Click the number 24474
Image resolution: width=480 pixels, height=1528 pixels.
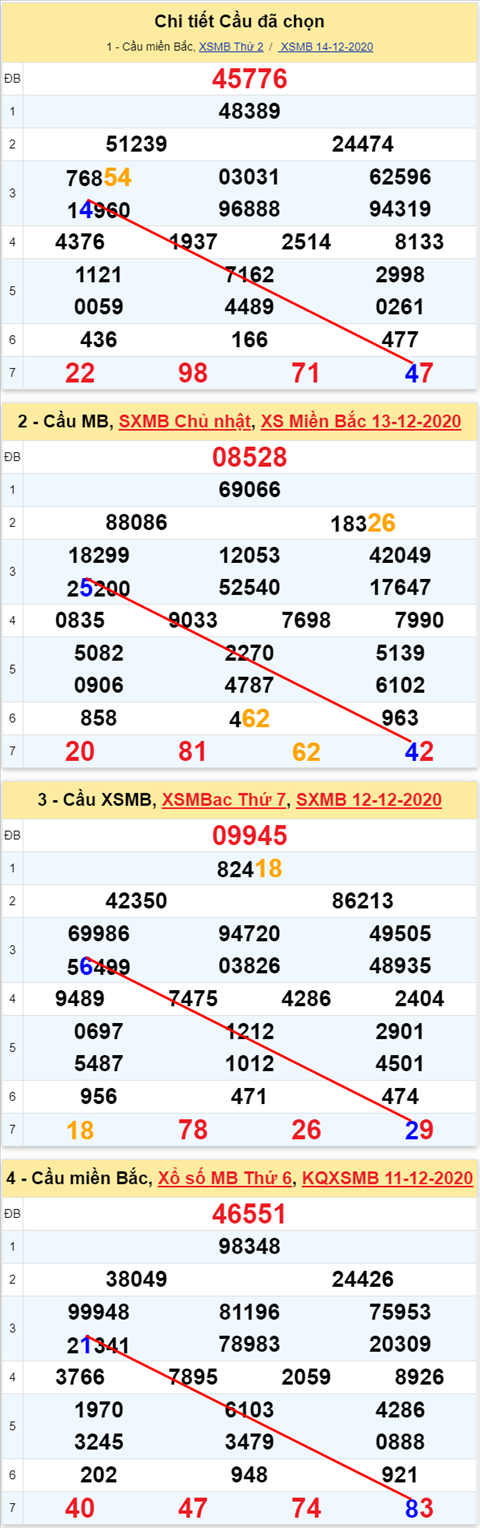[x=362, y=144]
